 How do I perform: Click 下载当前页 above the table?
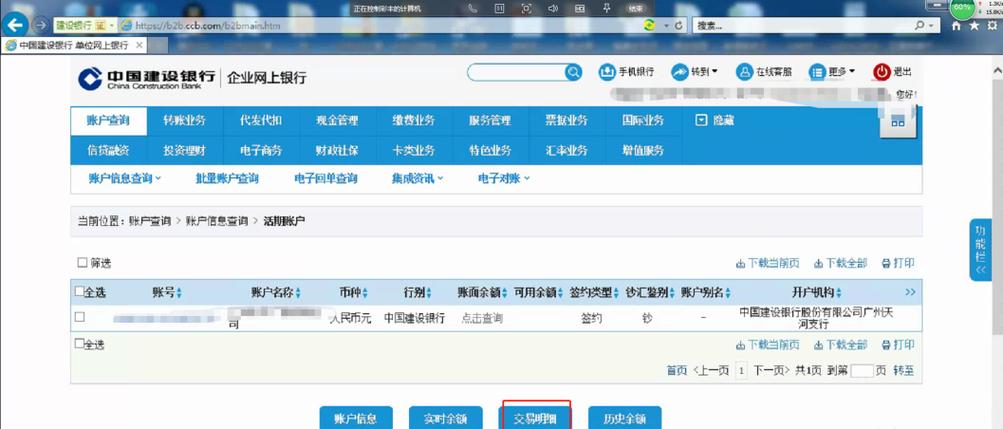click(x=768, y=263)
